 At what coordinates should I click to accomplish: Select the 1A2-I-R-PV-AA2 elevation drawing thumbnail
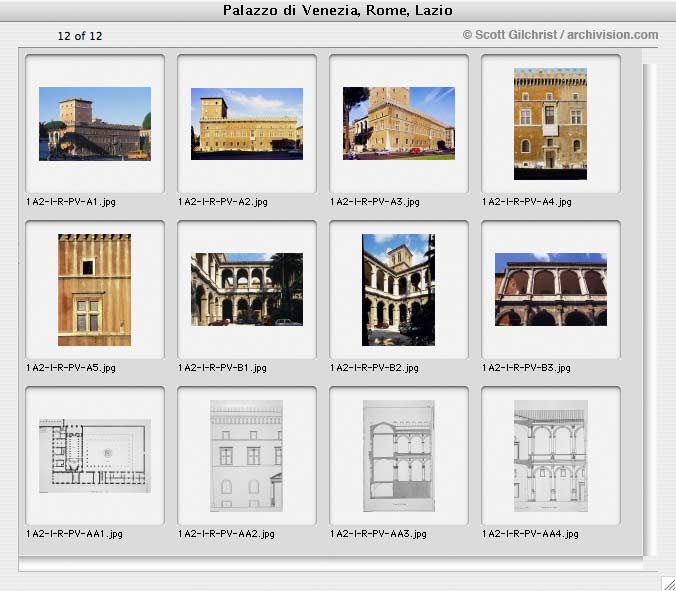click(x=247, y=456)
